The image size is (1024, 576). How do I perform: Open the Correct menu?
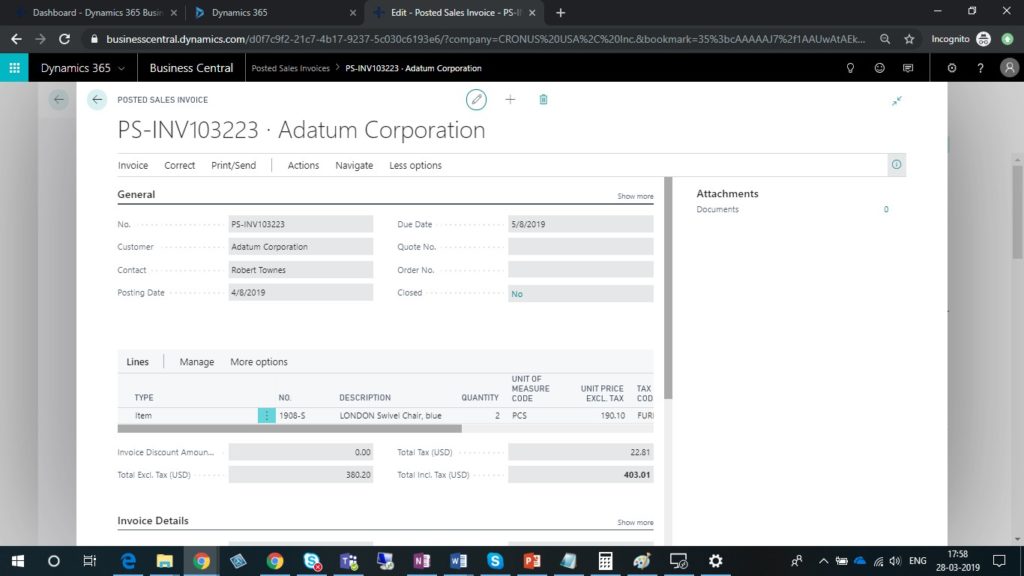click(180, 165)
